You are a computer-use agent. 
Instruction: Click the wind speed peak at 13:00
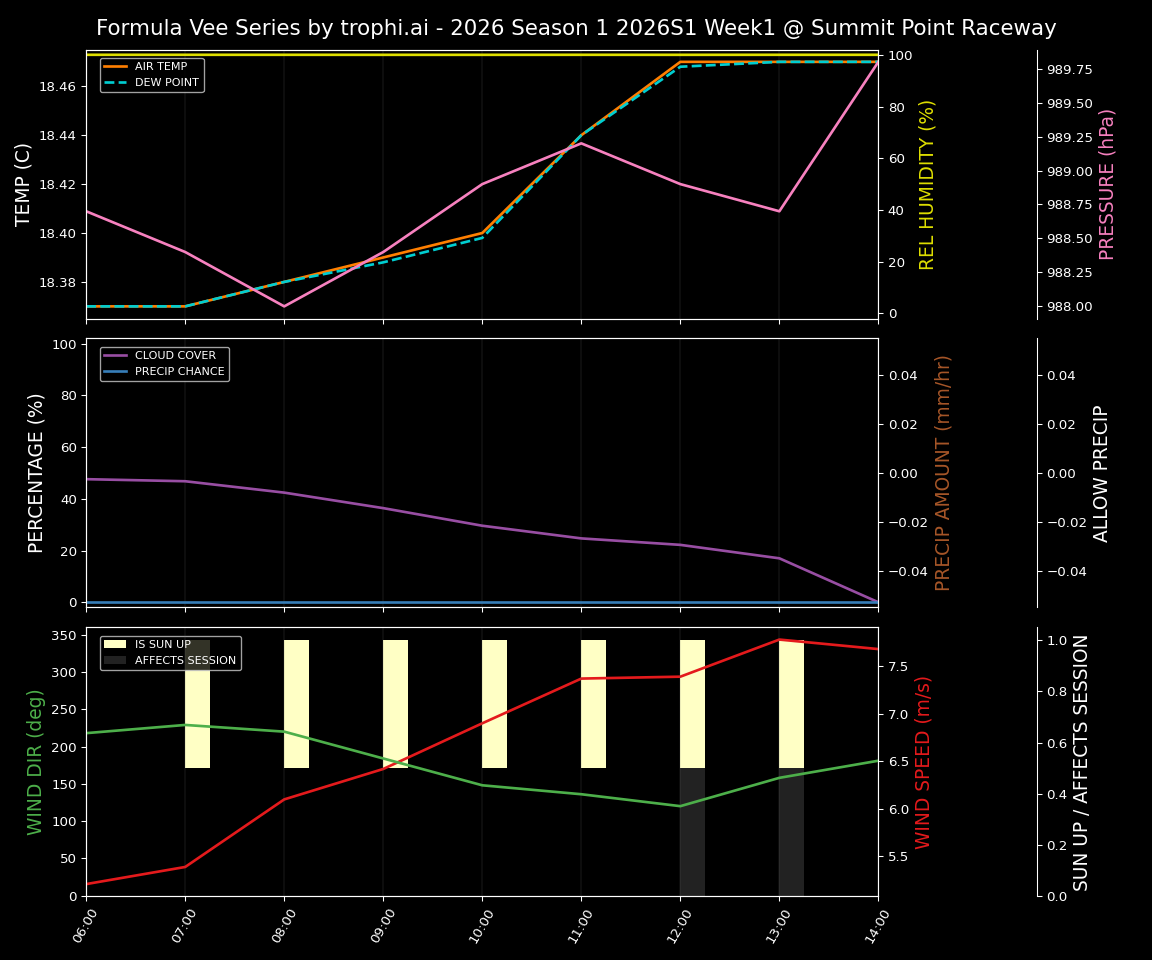(780, 639)
